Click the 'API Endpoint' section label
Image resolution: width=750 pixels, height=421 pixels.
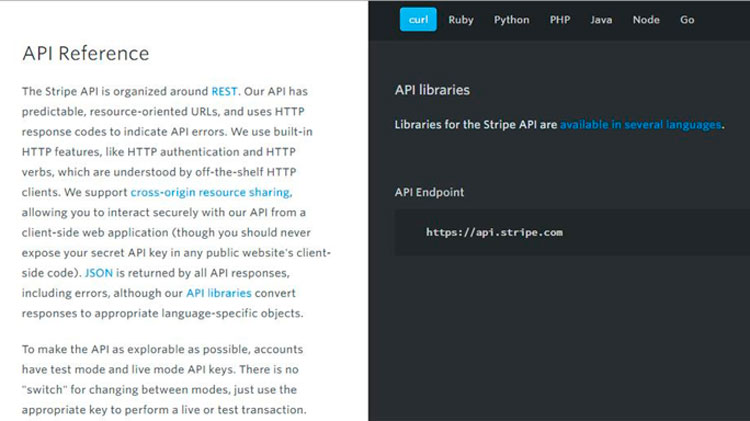tap(430, 192)
